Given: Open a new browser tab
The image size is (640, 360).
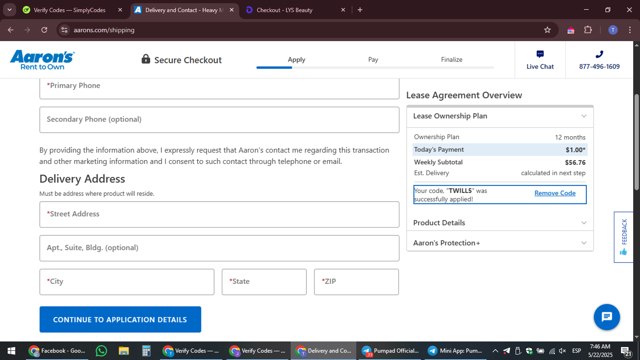Looking at the screenshot, I should (360, 10).
